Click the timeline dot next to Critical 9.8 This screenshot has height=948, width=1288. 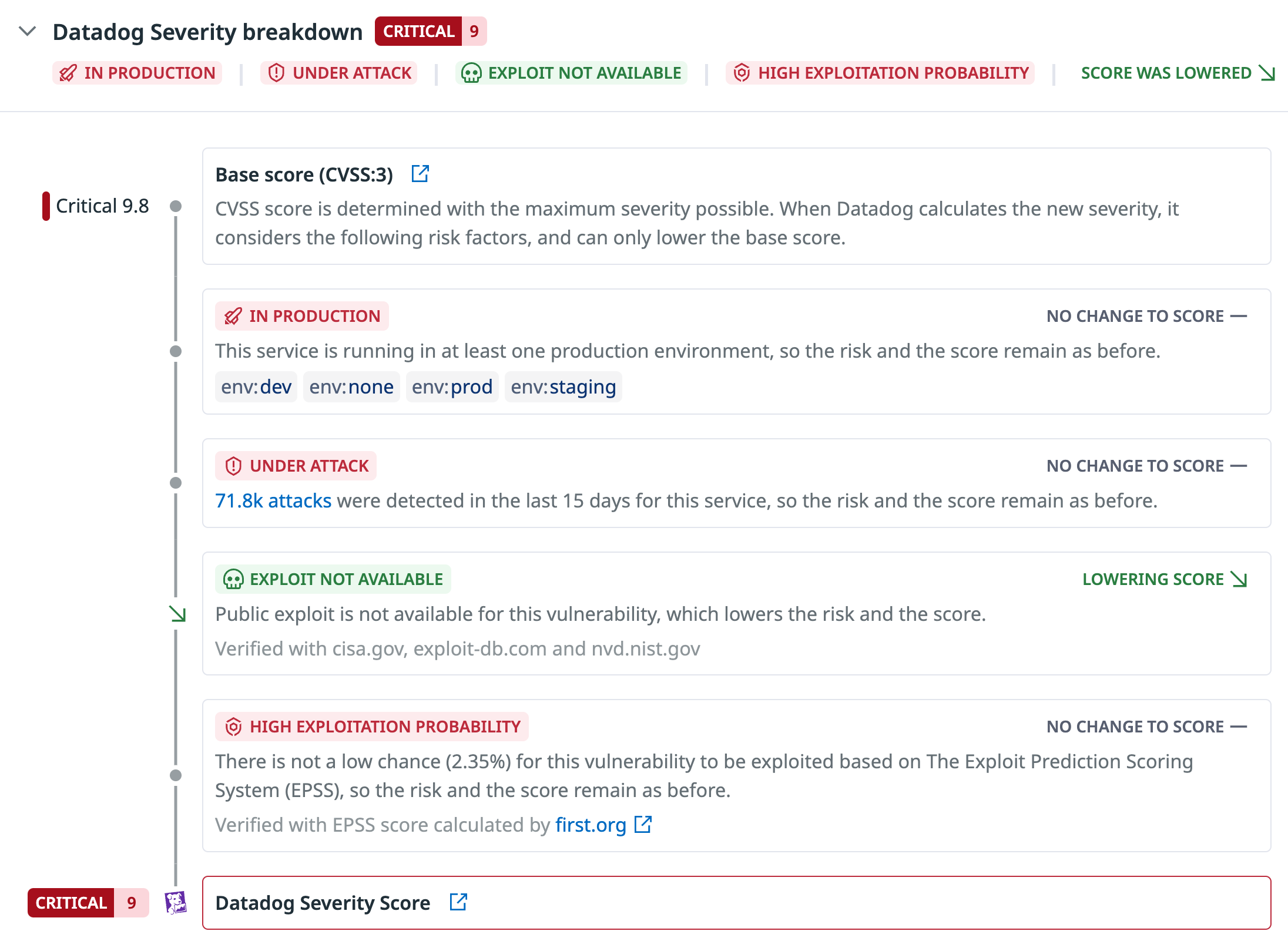pos(176,206)
